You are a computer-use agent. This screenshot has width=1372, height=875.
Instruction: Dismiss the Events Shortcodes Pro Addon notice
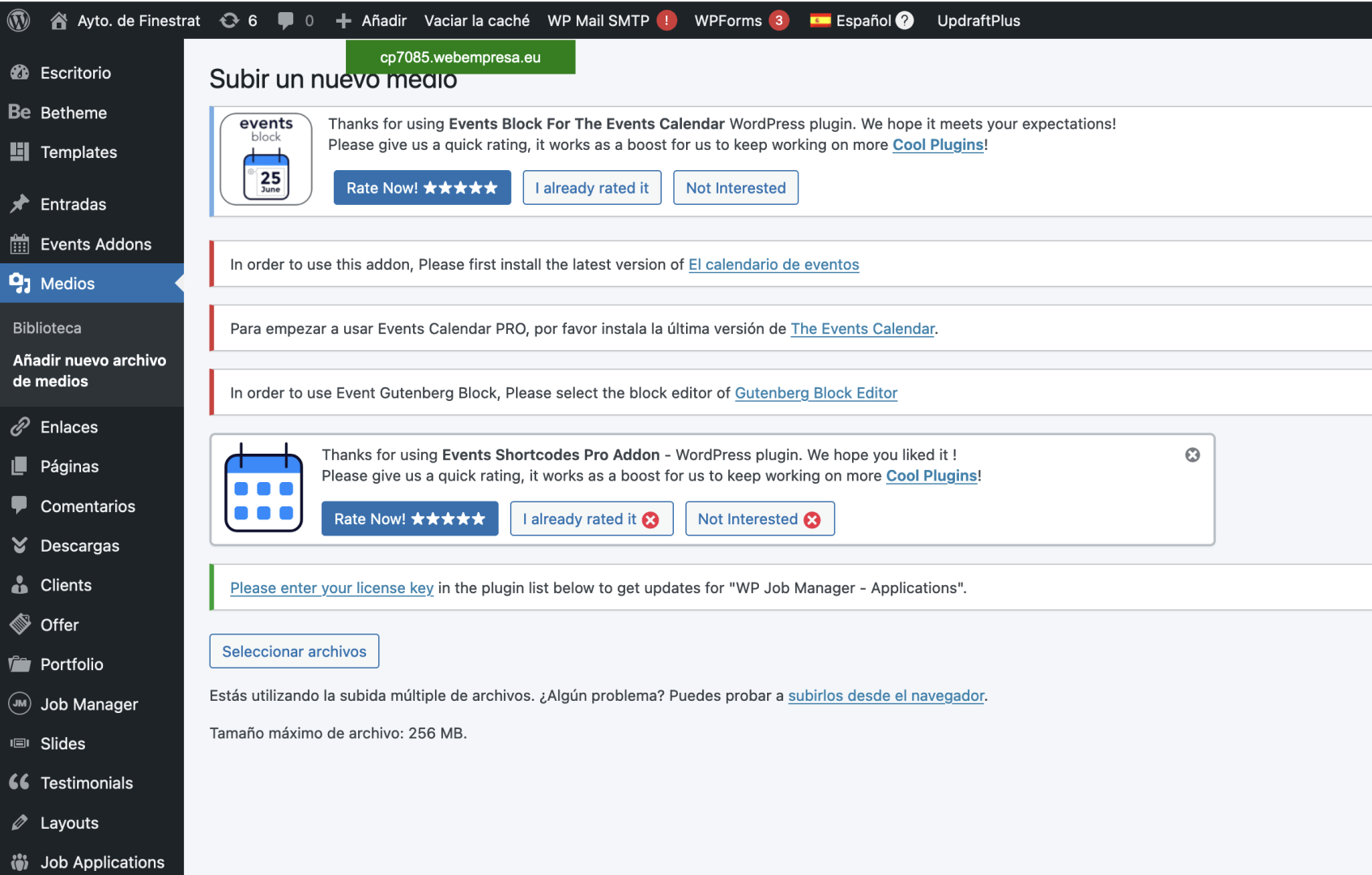click(x=1192, y=455)
